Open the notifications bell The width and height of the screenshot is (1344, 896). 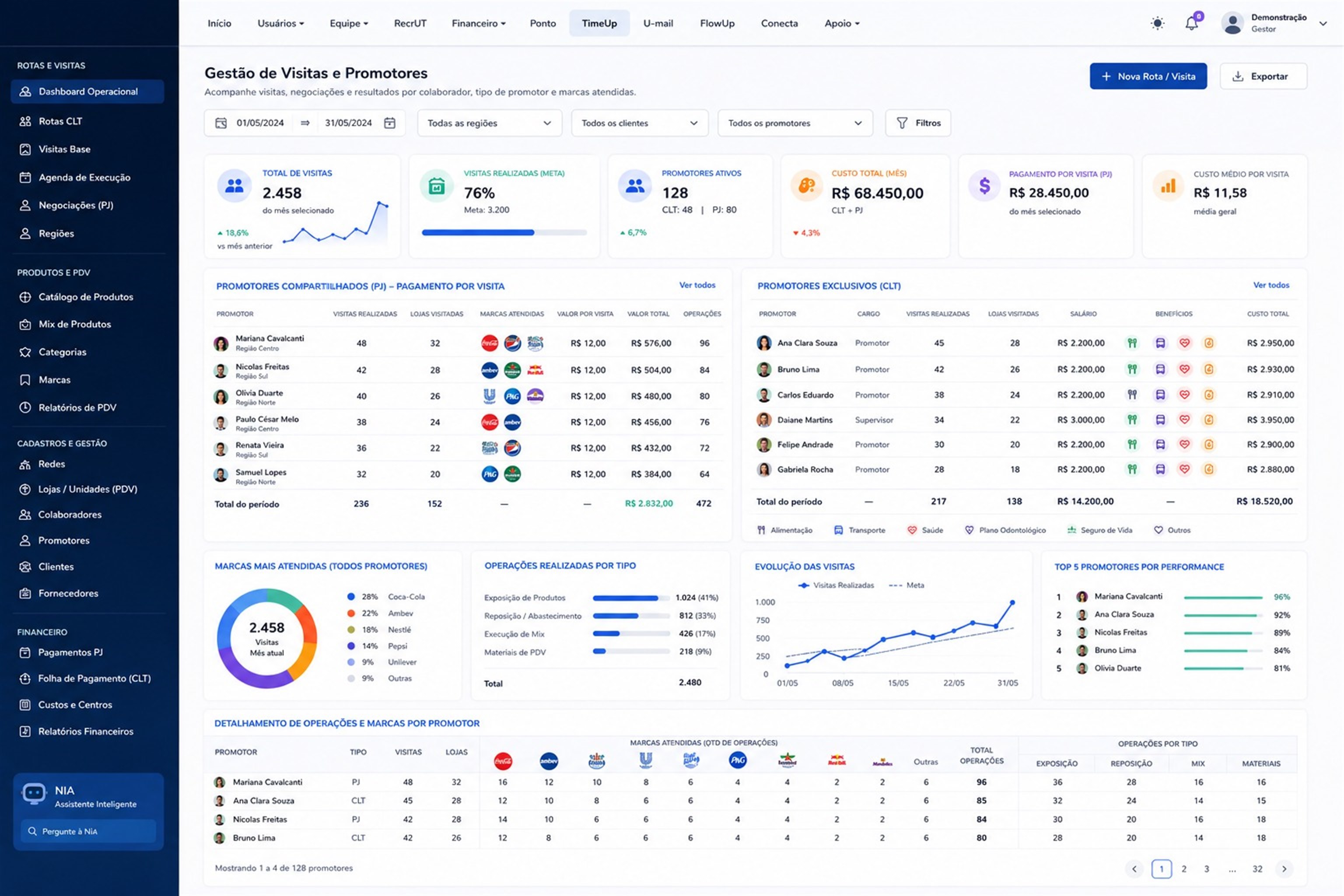point(1191,24)
